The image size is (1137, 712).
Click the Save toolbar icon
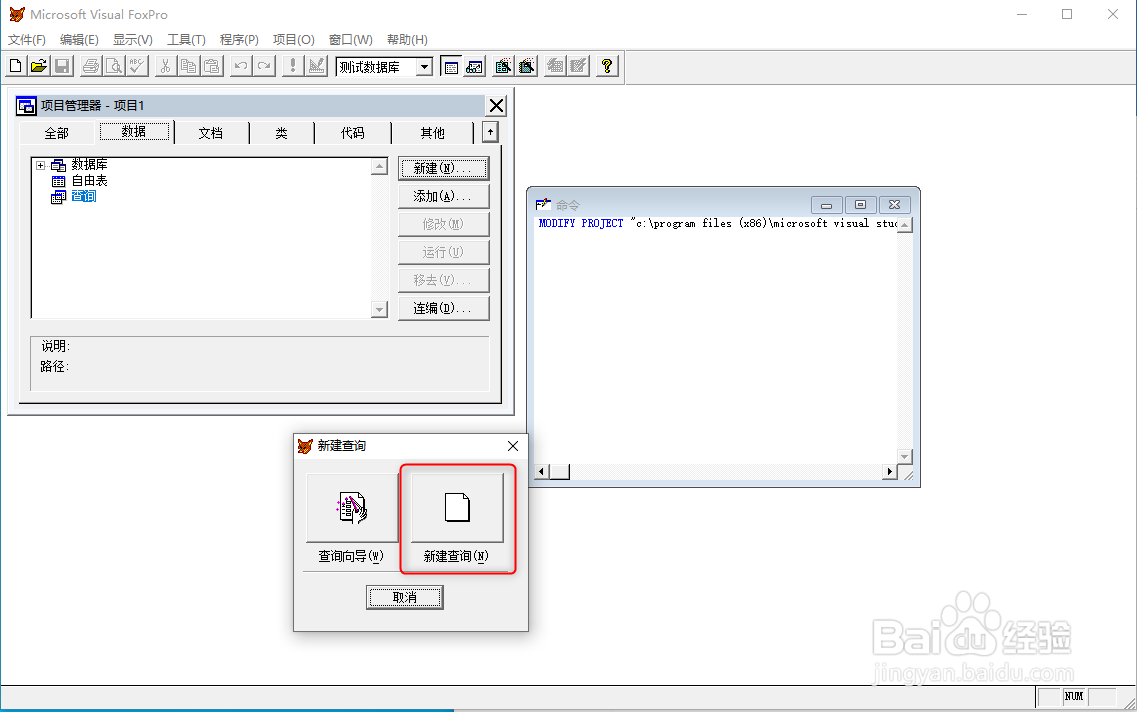(62, 67)
